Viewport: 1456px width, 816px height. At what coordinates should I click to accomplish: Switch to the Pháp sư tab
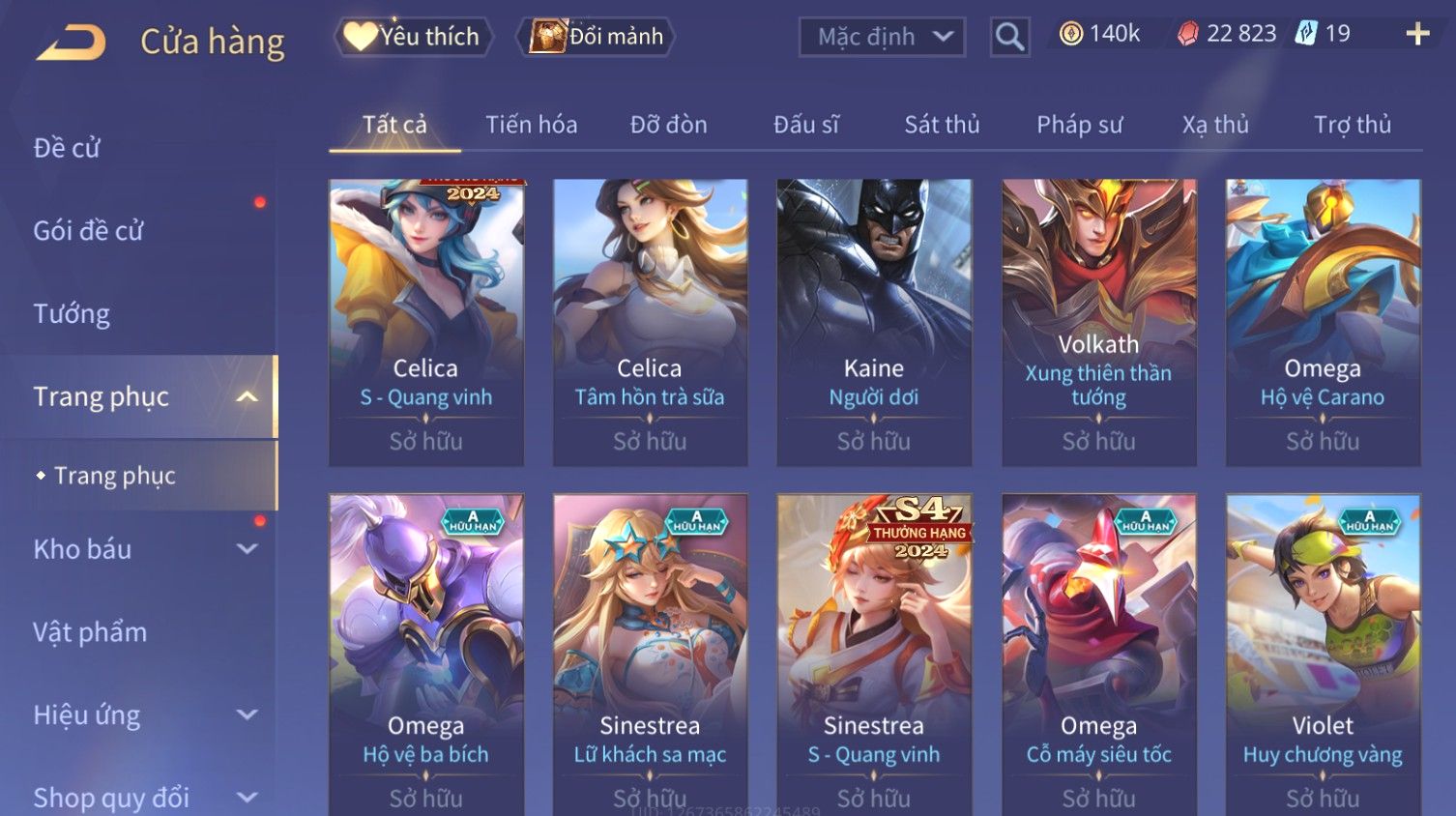pos(1080,125)
